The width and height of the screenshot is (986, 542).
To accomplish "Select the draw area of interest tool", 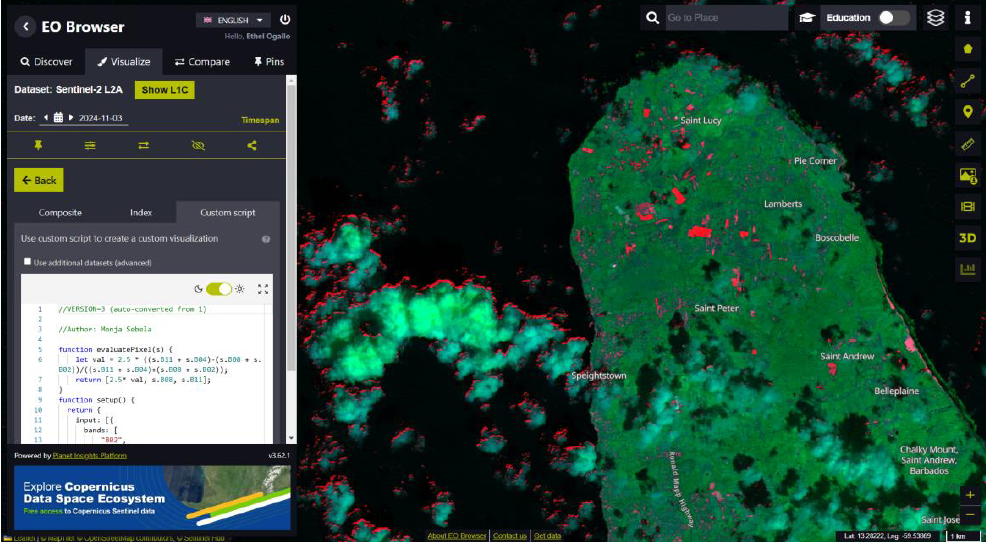I will pos(967,48).
